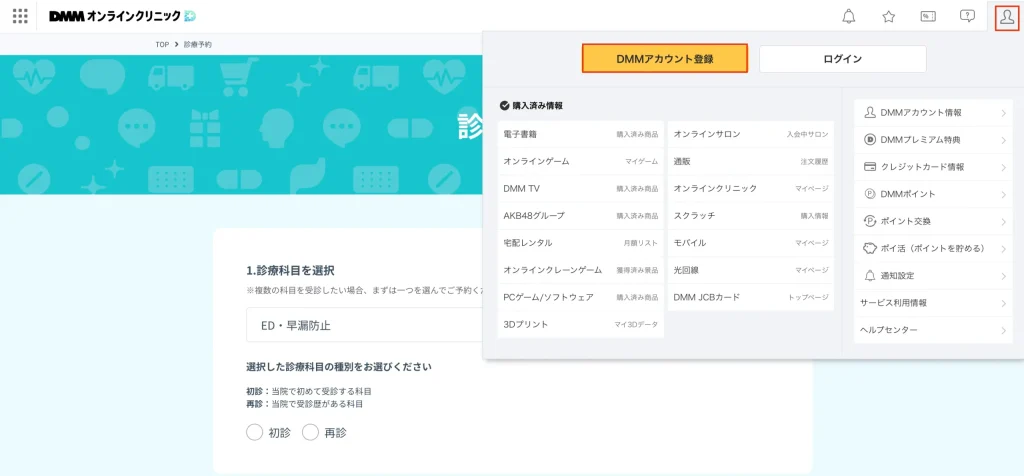Image resolution: width=1024 pixels, height=476 pixels.
Task: Click the person icon beside DMMアカウント情報
Action: pyautogui.click(x=869, y=112)
